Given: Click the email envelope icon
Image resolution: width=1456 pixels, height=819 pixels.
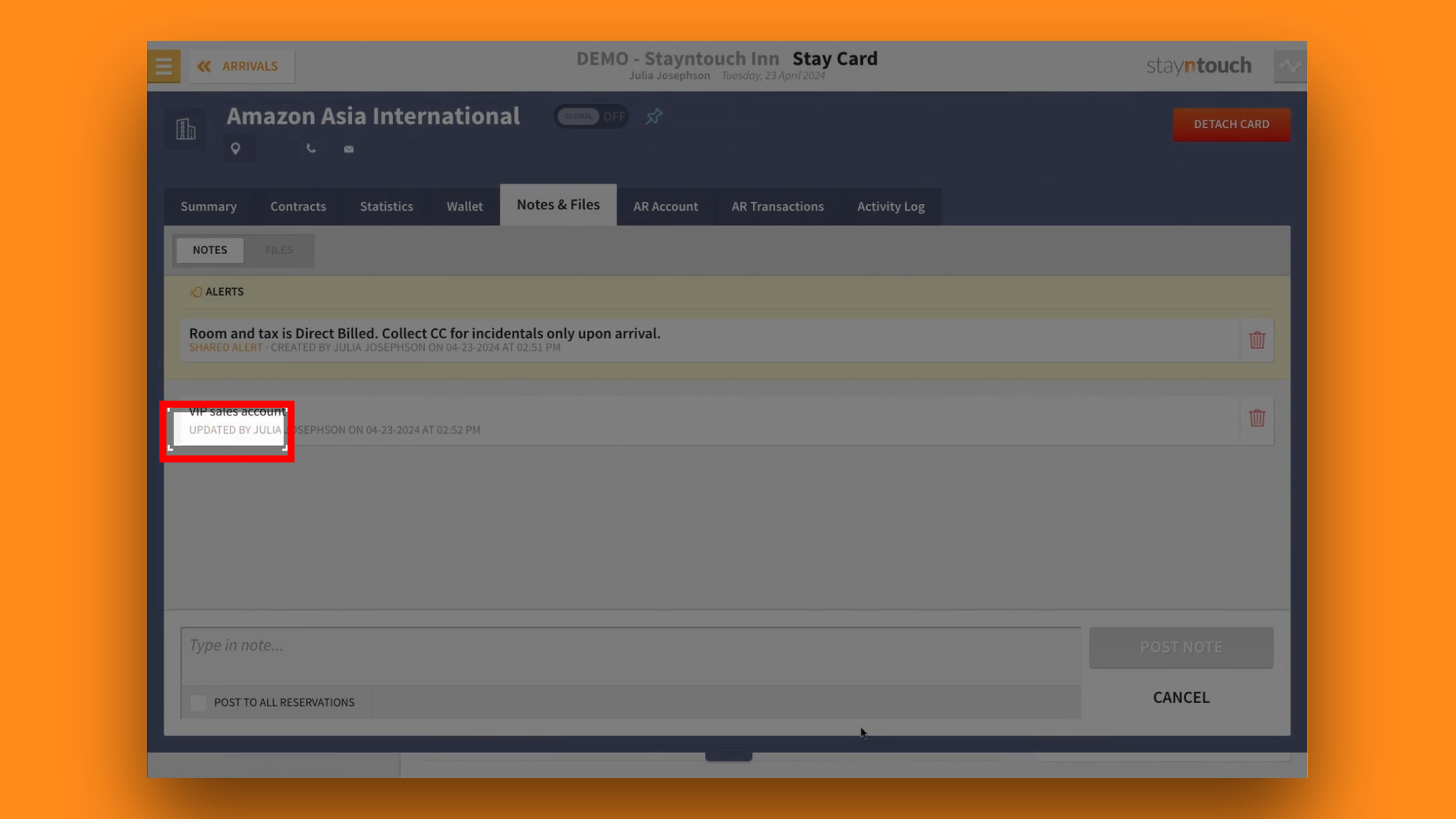Looking at the screenshot, I should tap(349, 149).
